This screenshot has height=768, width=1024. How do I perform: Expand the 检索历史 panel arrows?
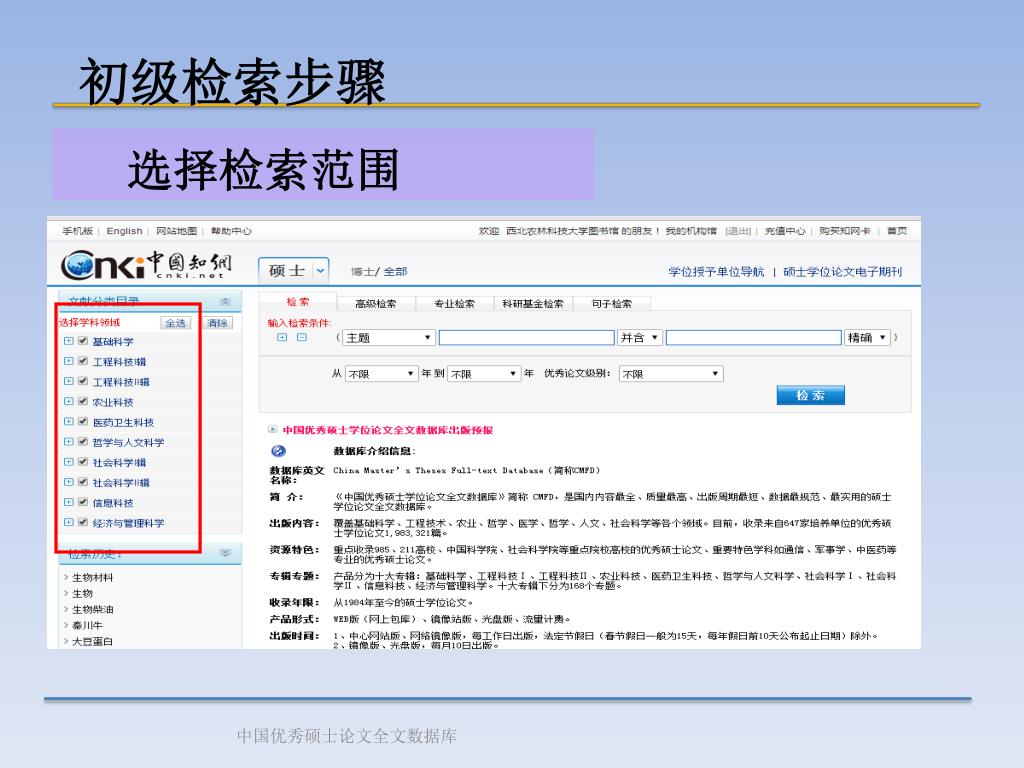click(x=225, y=552)
